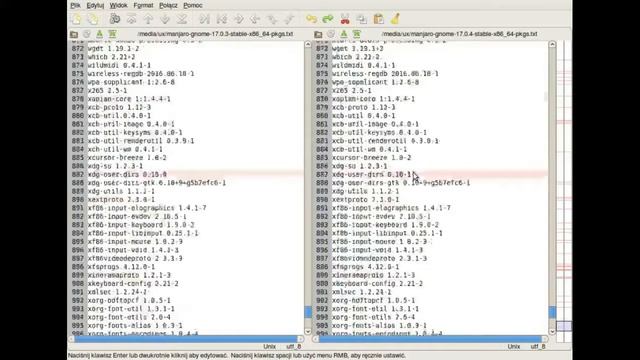640x360 pixels.
Task: Click left pane line number 890
Action: coord(78,200)
